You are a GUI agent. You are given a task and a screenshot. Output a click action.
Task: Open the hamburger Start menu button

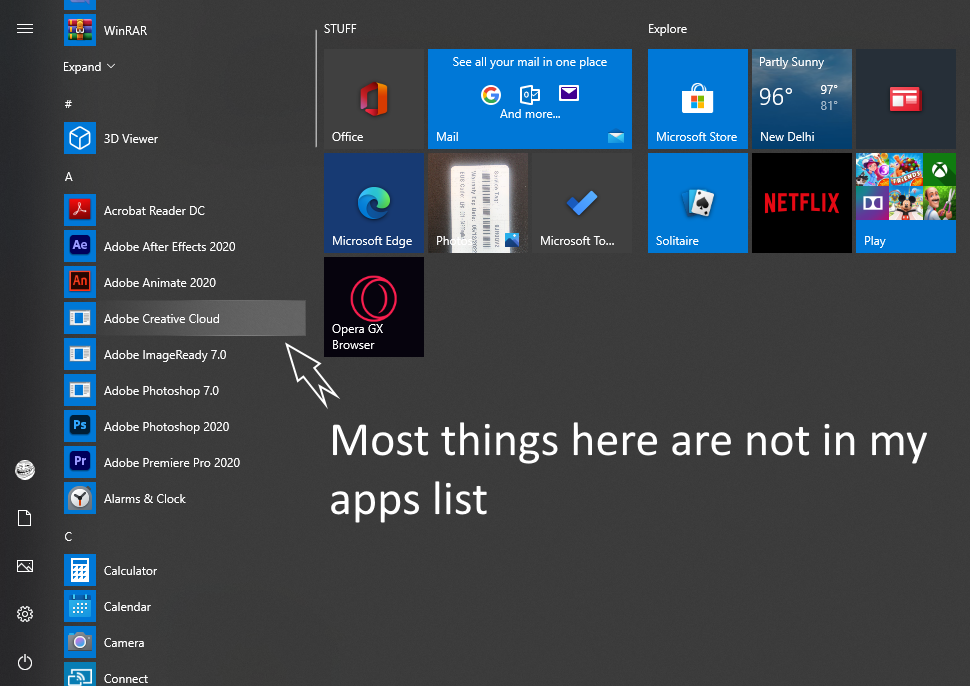pyautogui.click(x=25, y=28)
